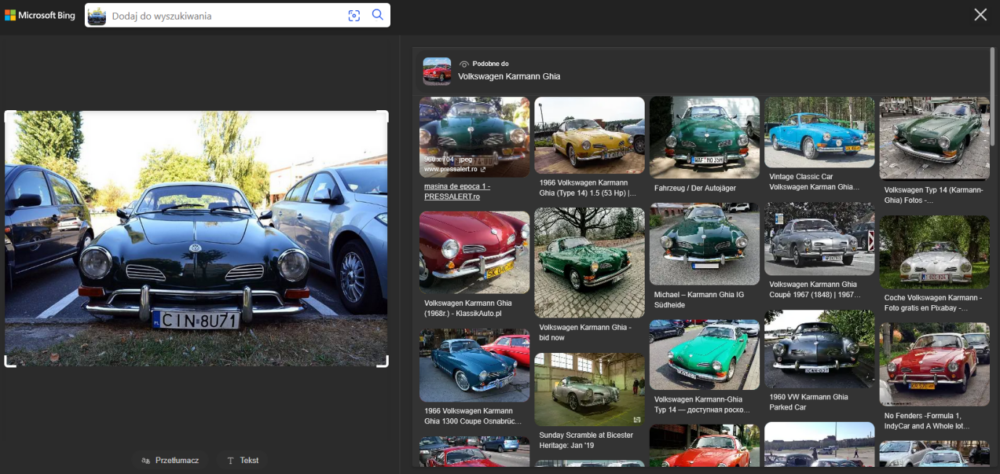Click the top-left crop handle of the image
Image resolution: width=1000 pixels, height=474 pixels.
tap(8, 114)
